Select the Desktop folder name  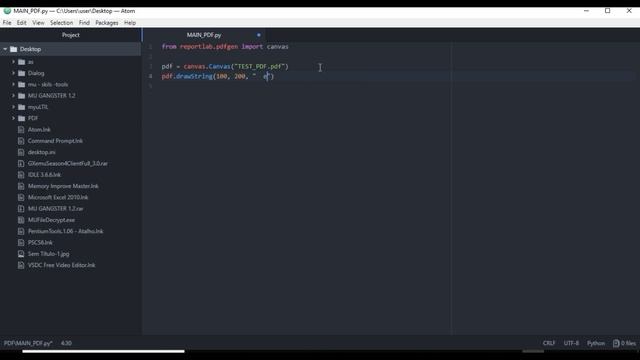[x=31, y=49]
